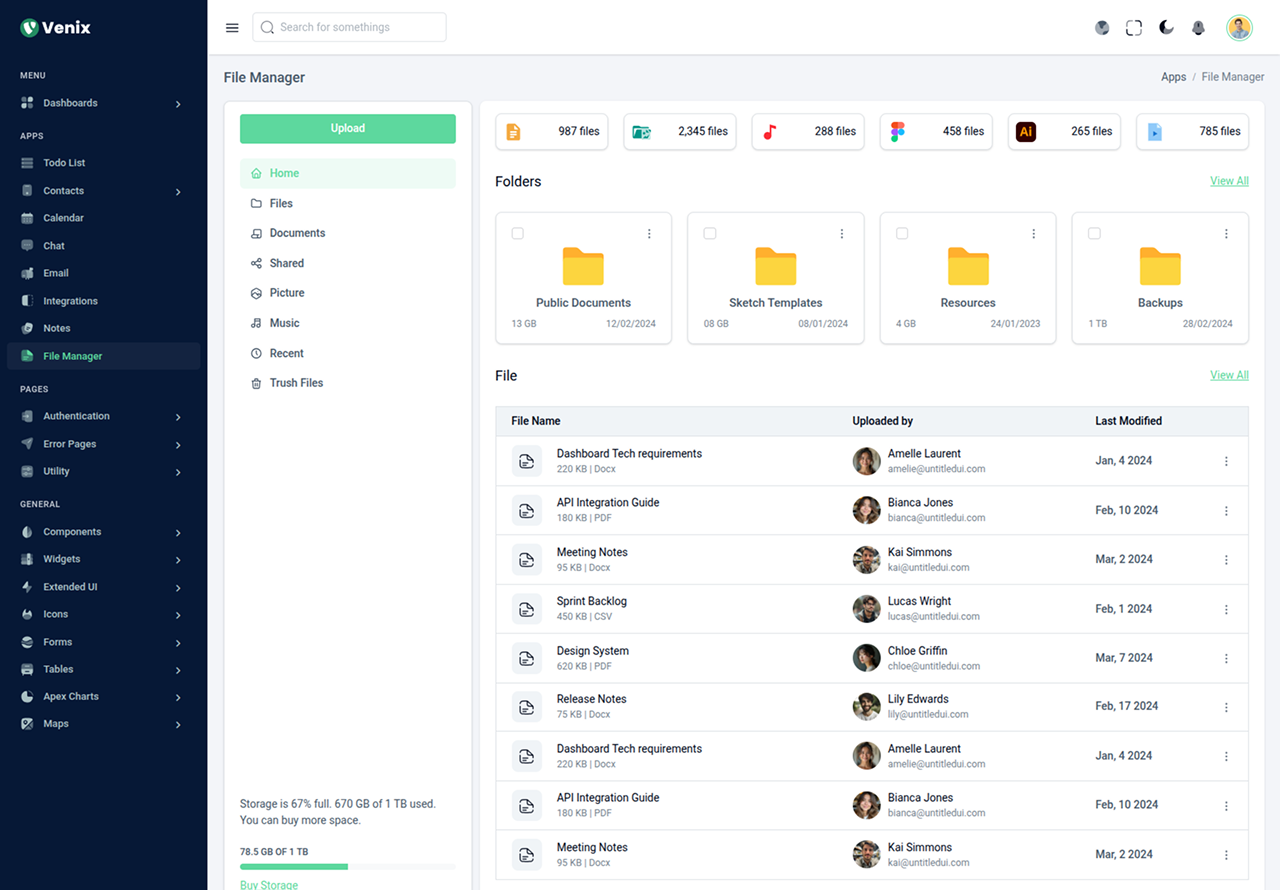Viewport: 1280px width, 890px height.
Task: Open three-dot menu on Backups folder
Action: point(1226,234)
